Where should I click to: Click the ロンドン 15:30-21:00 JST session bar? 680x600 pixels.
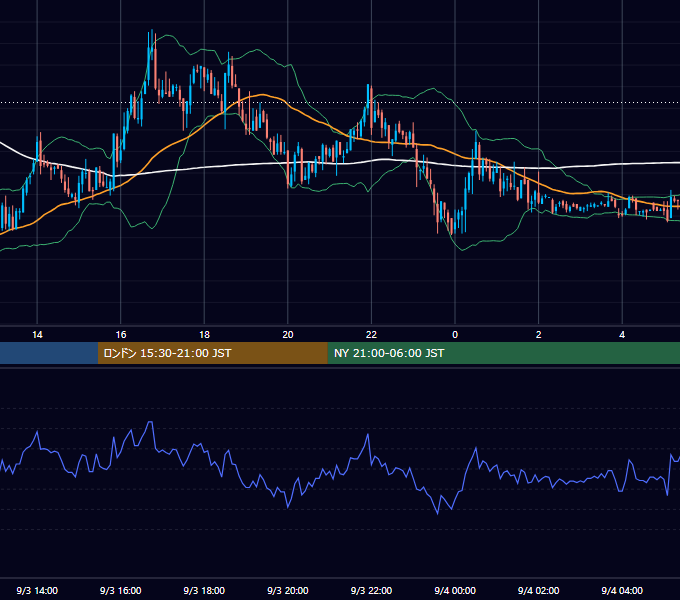(x=212, y=353)
